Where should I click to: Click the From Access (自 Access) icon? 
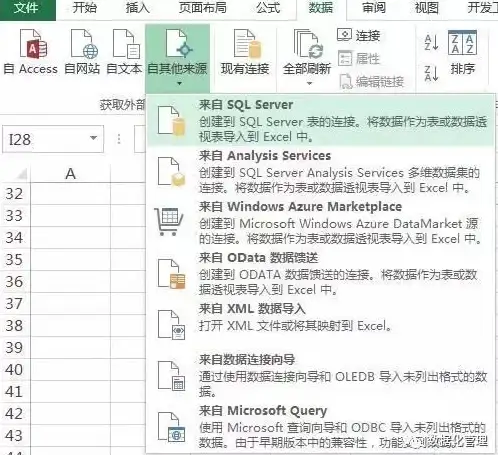33,44
